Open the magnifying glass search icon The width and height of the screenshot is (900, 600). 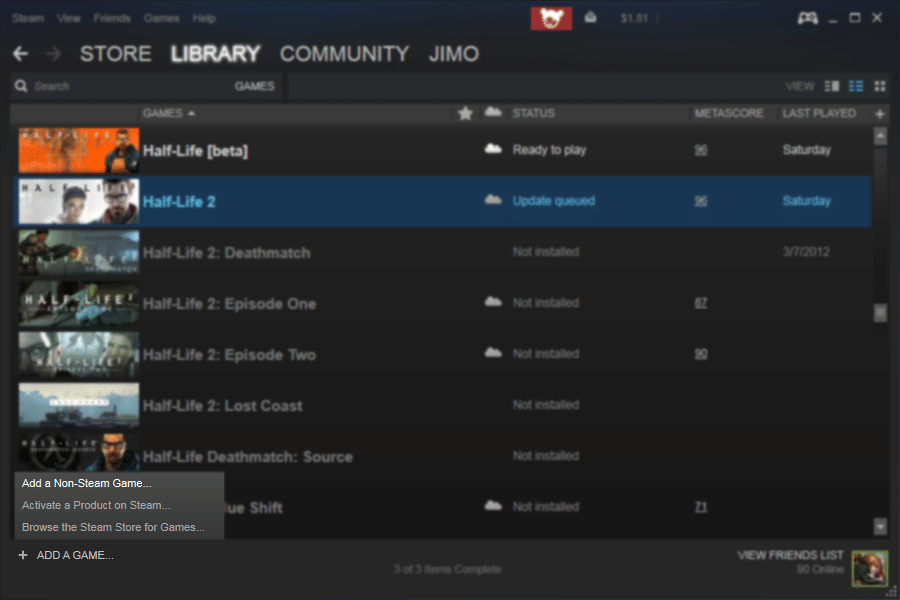click(x=21, y=86)
